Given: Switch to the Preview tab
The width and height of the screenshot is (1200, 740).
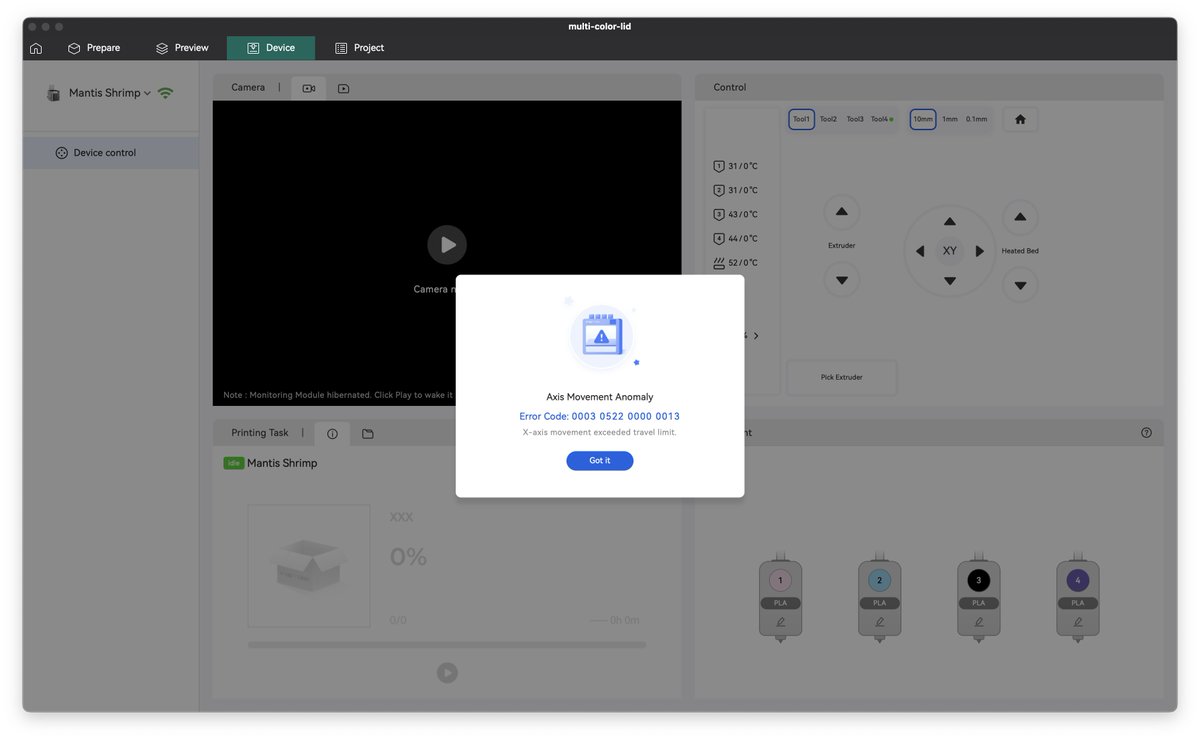Looking at the screenshot, I should [x=182, y=48].
